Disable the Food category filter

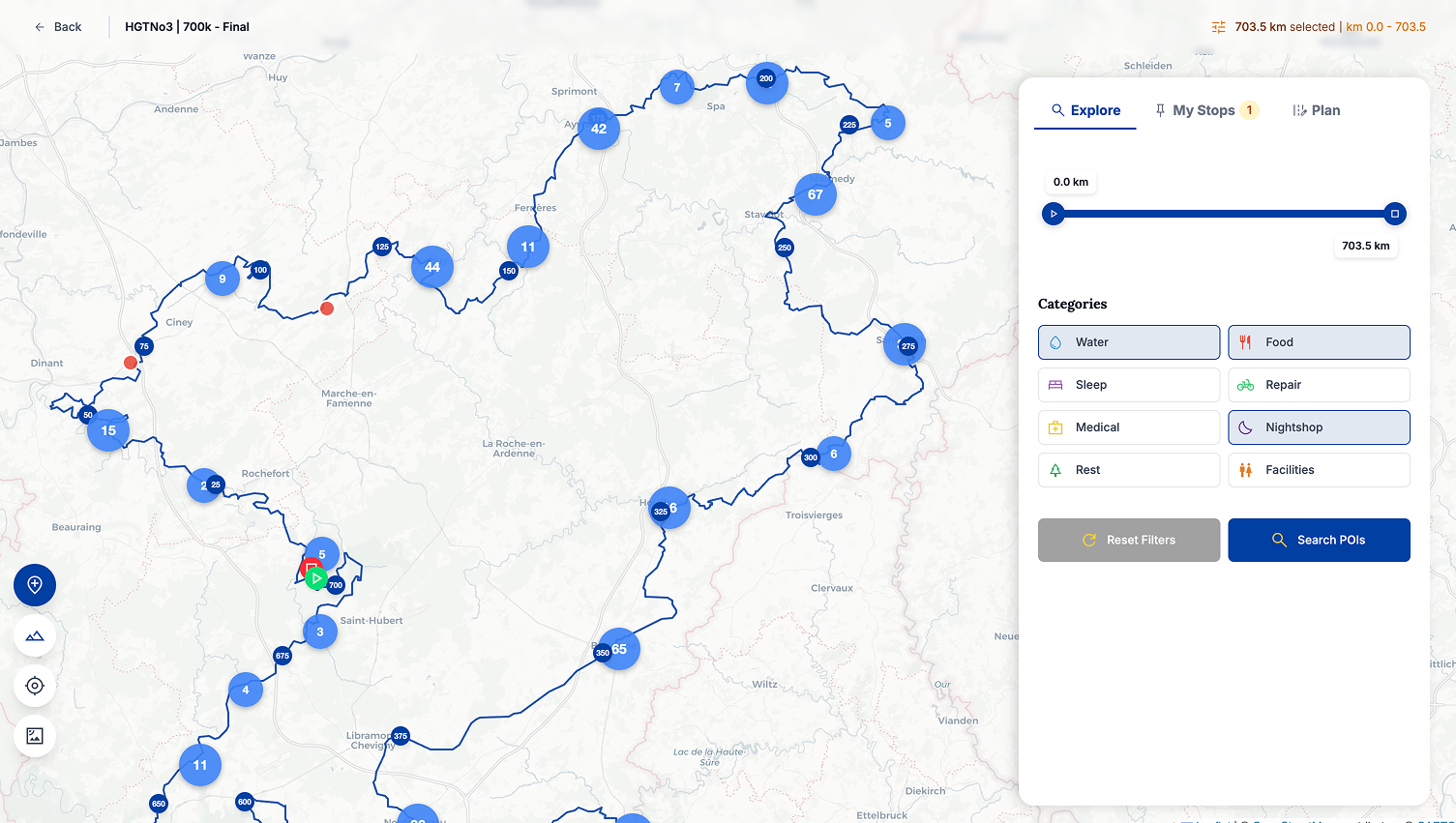tap(1319, 341)
